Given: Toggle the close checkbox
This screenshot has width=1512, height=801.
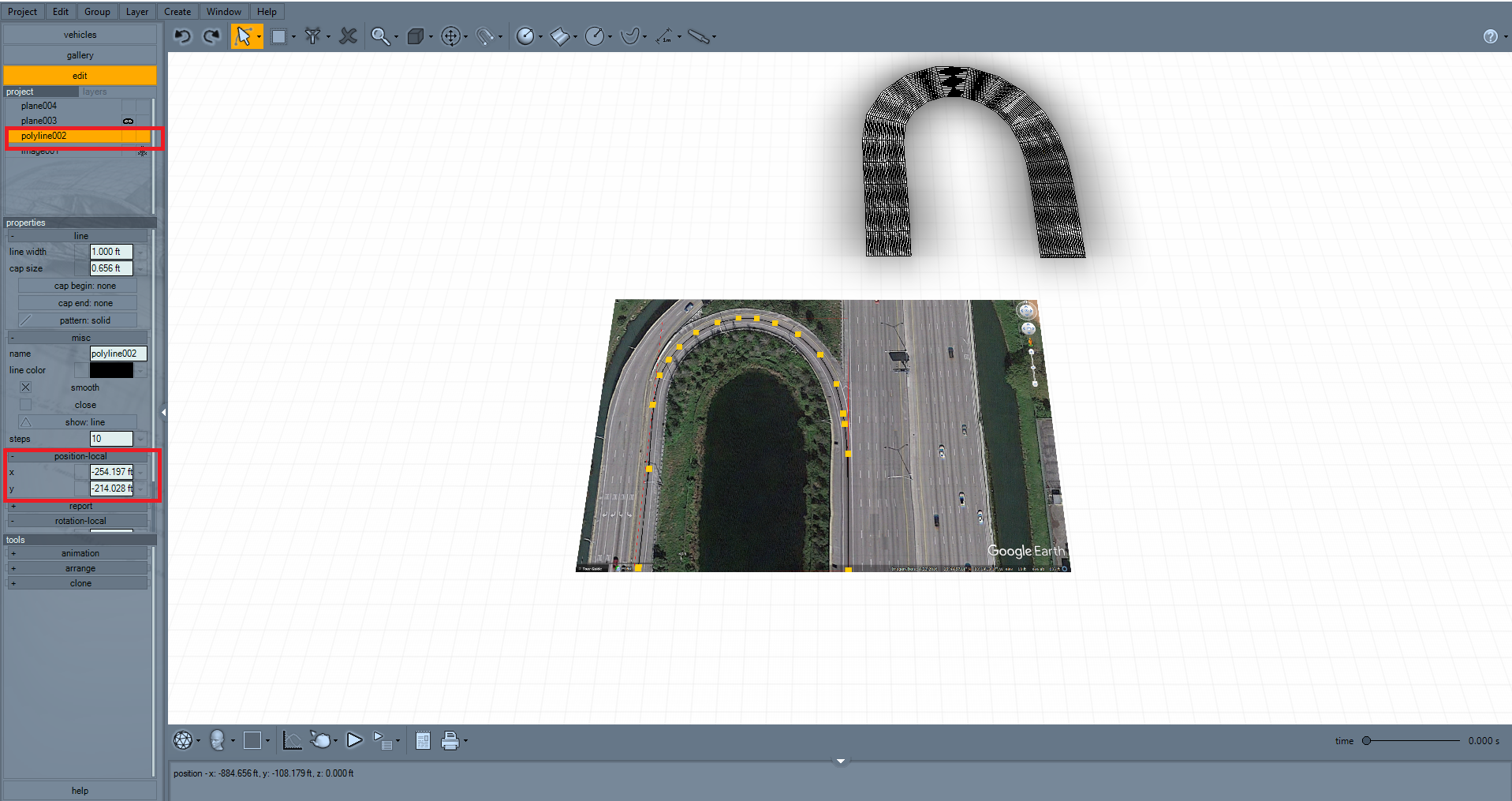Looking at the screenshot, I should [x=26, y=405].
